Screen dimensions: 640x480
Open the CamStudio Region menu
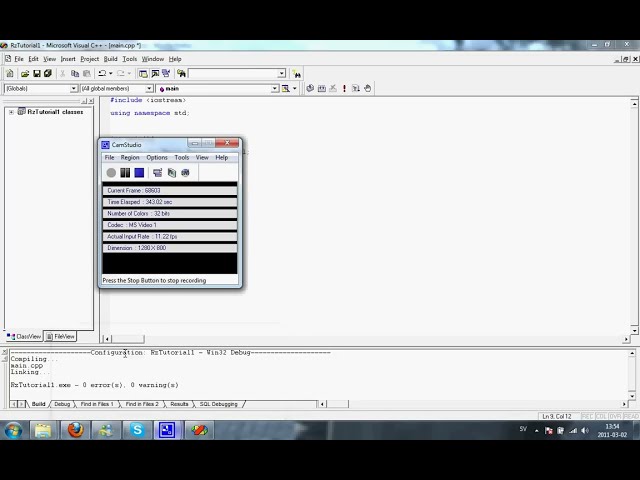130,158
